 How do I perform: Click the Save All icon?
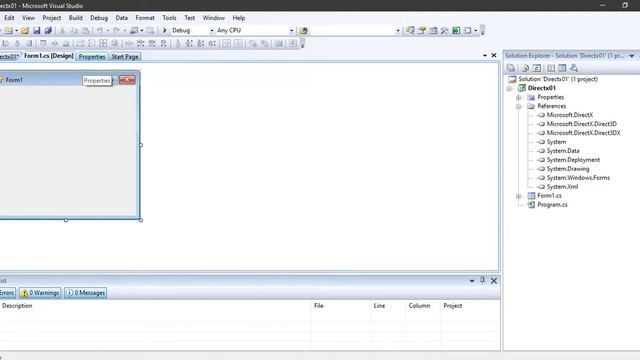tap(48, 31)
